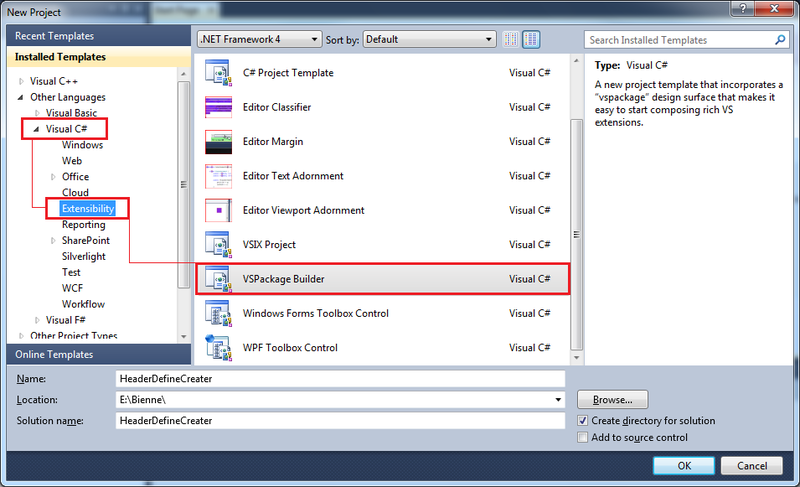The height and width of the screenshot is (487, 800).
Task: Select the WPF Toolbox Control name
Action: click(290, 348)
